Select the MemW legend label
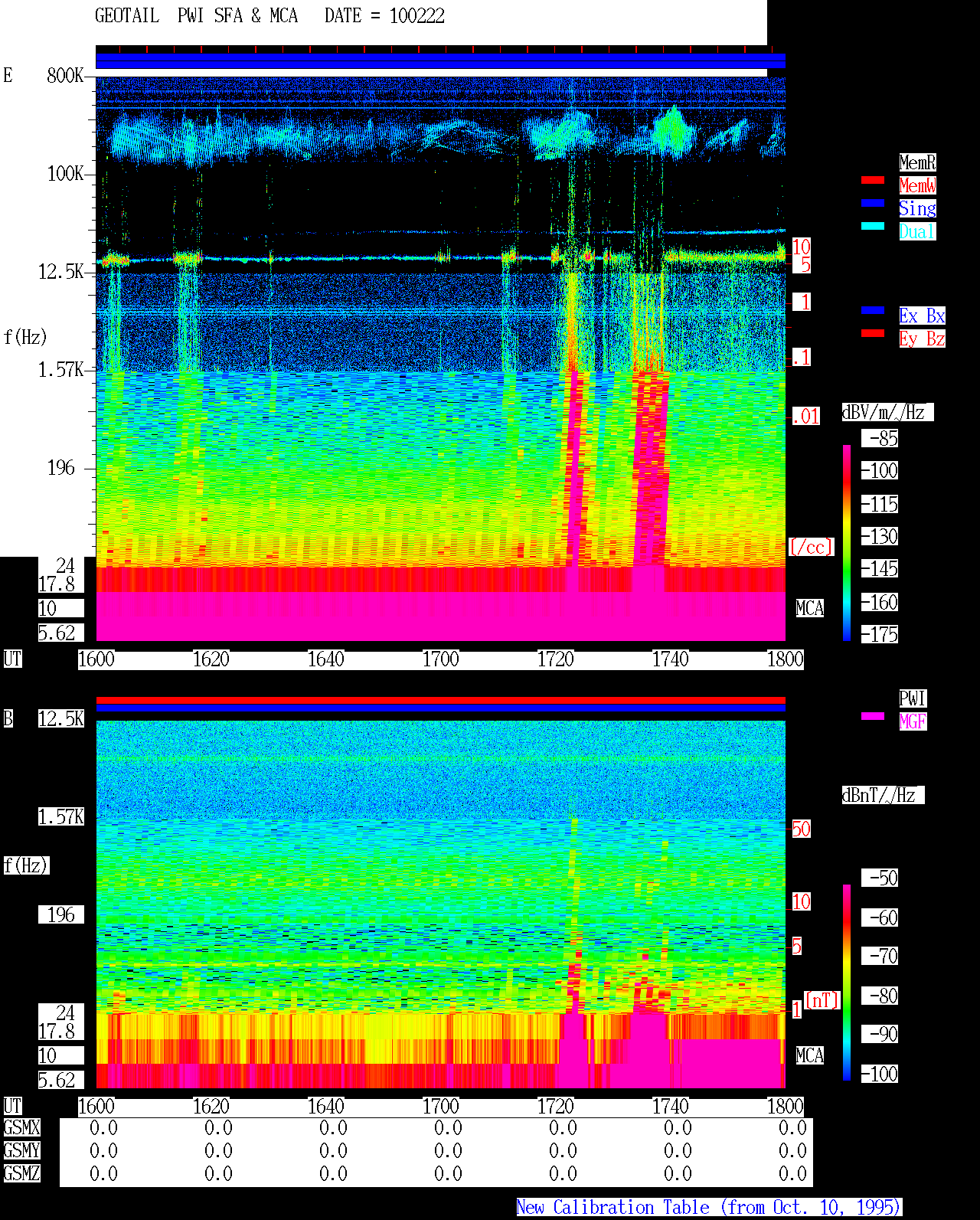Screen dimensions: 980x1220 pos(917,185)
